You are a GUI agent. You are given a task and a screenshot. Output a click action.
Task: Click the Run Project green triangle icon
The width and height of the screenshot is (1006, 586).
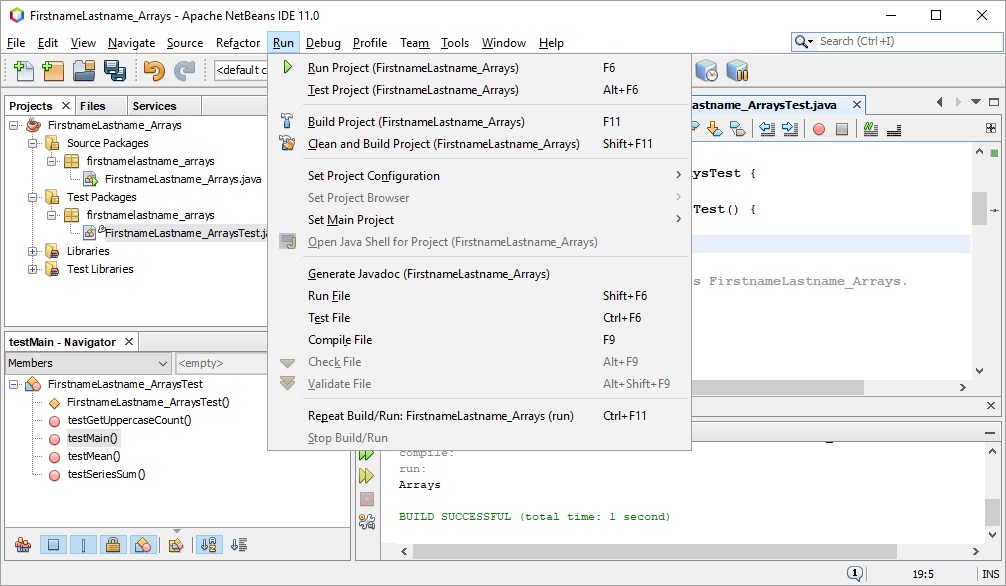[x=287, y=67]
